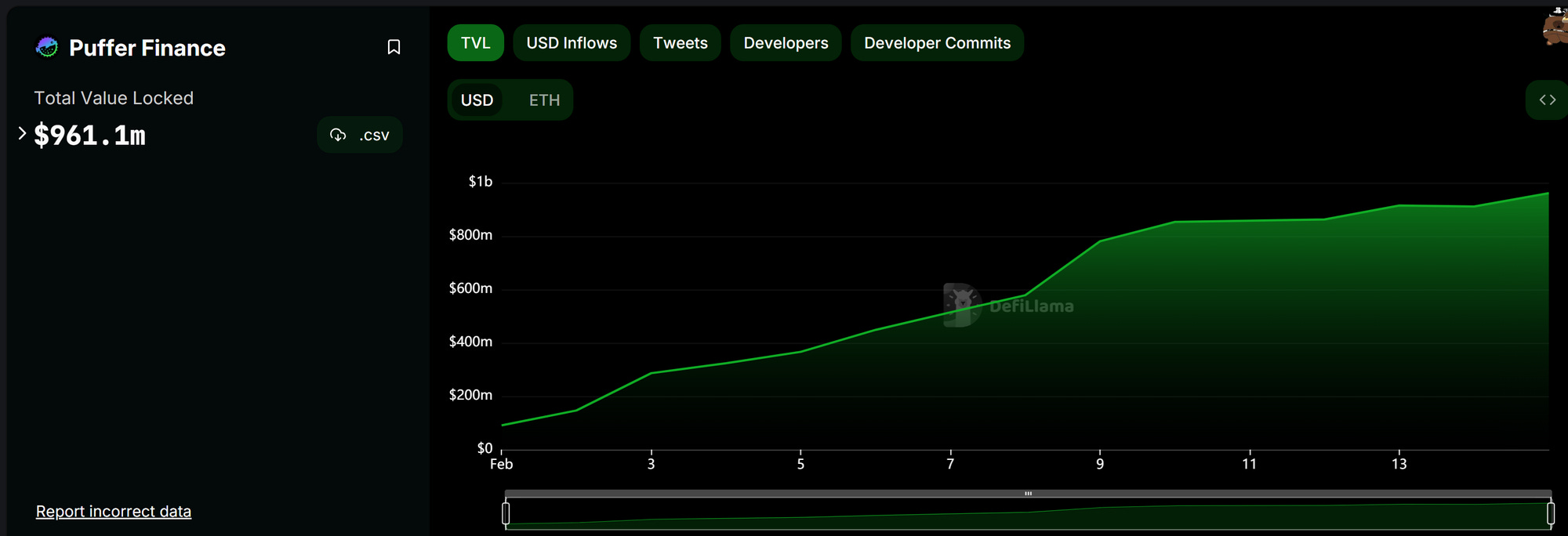Click the Puffer Finance title
Image resolution: width=1568 pixels, height=536 pixels.
point(147,48)
